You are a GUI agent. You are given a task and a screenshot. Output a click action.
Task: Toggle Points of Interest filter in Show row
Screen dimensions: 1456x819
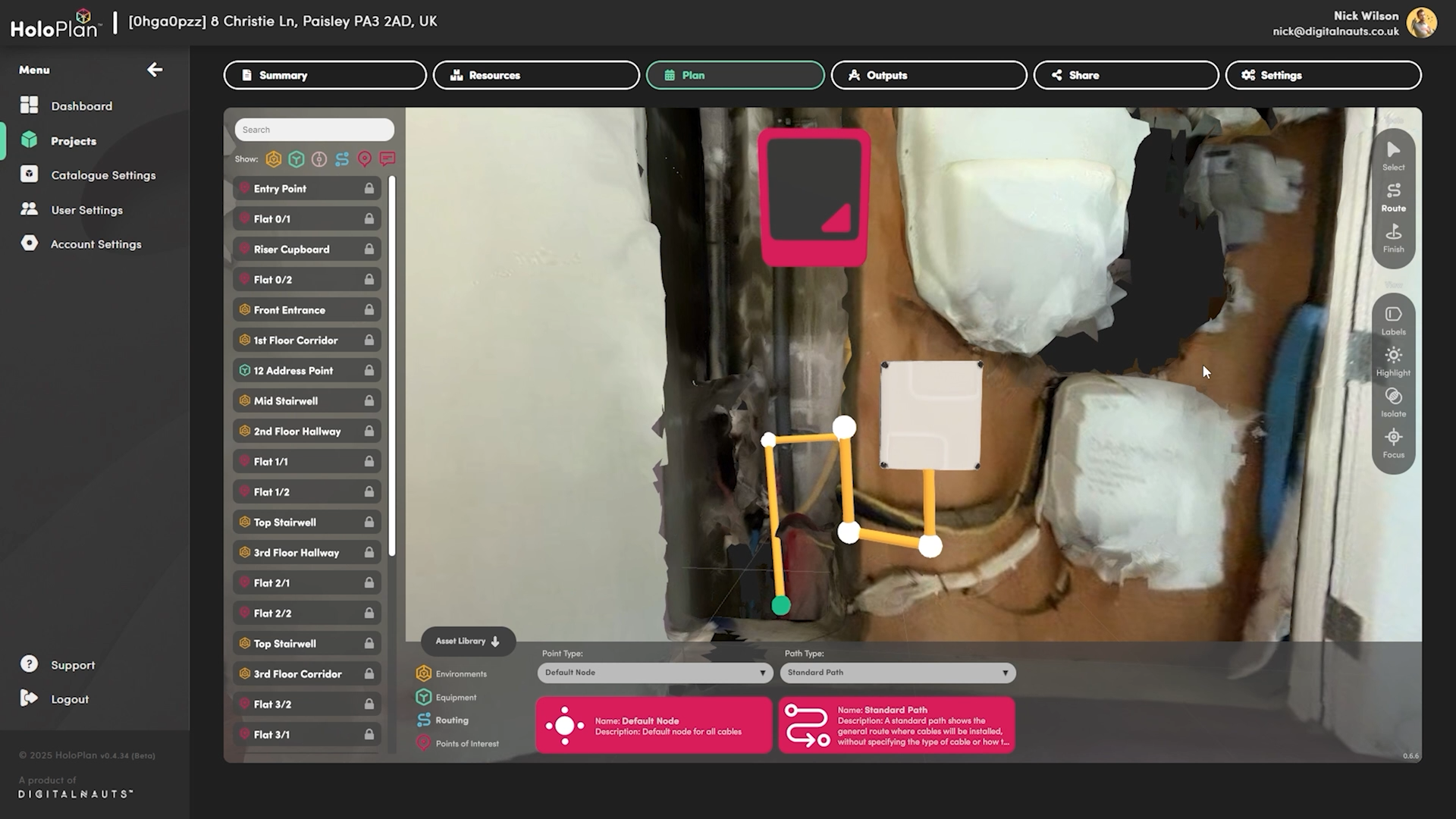(365, 159)
